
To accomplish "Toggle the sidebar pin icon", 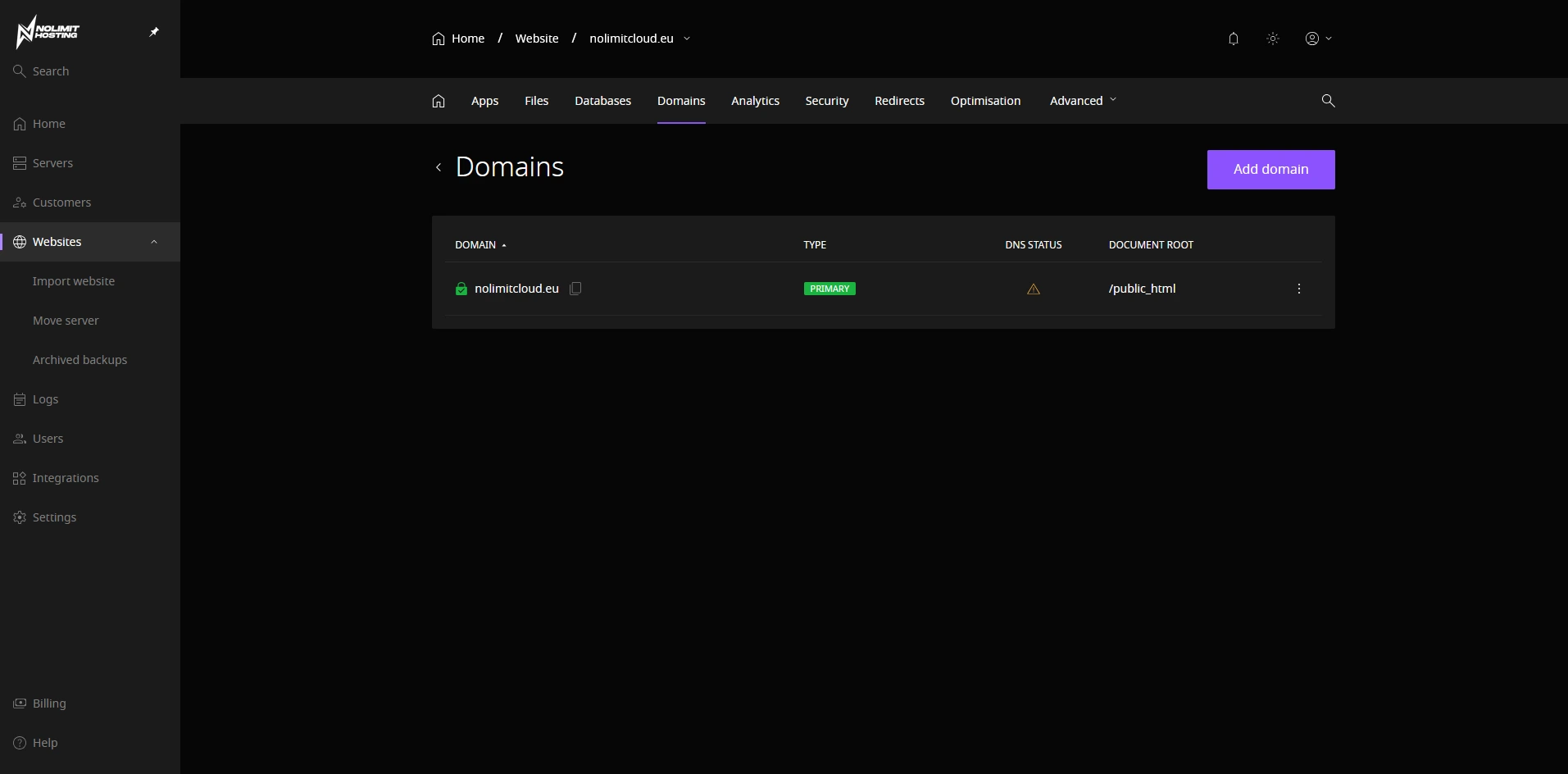I will click(x=154, y=32).
